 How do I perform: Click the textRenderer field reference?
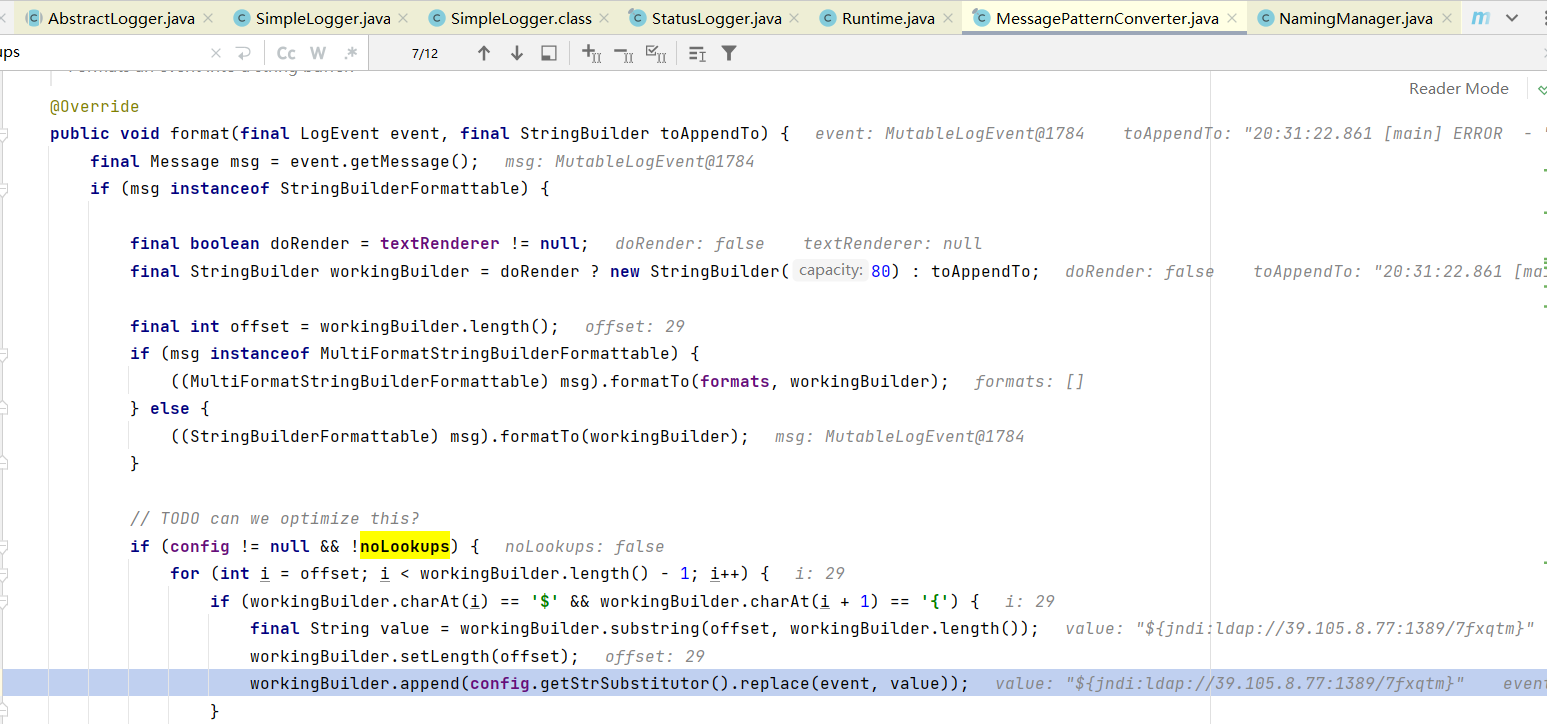(x=439, y=243)
